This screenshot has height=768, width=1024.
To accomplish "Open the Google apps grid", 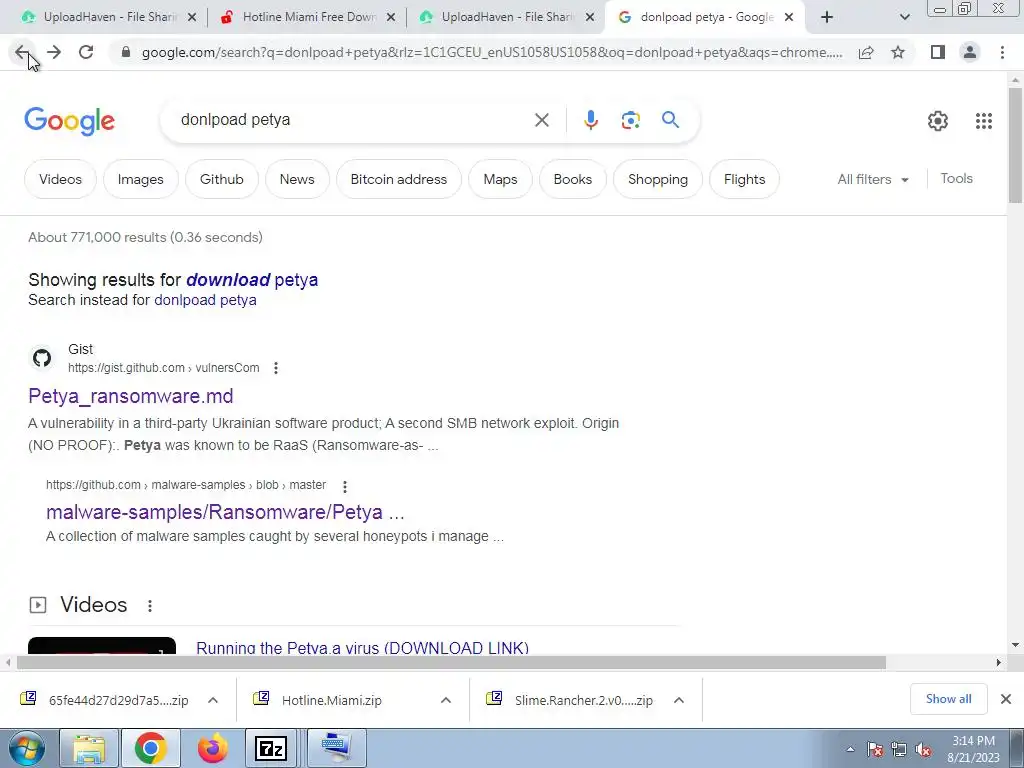I will pyautogui.click(x=984, y=121).
